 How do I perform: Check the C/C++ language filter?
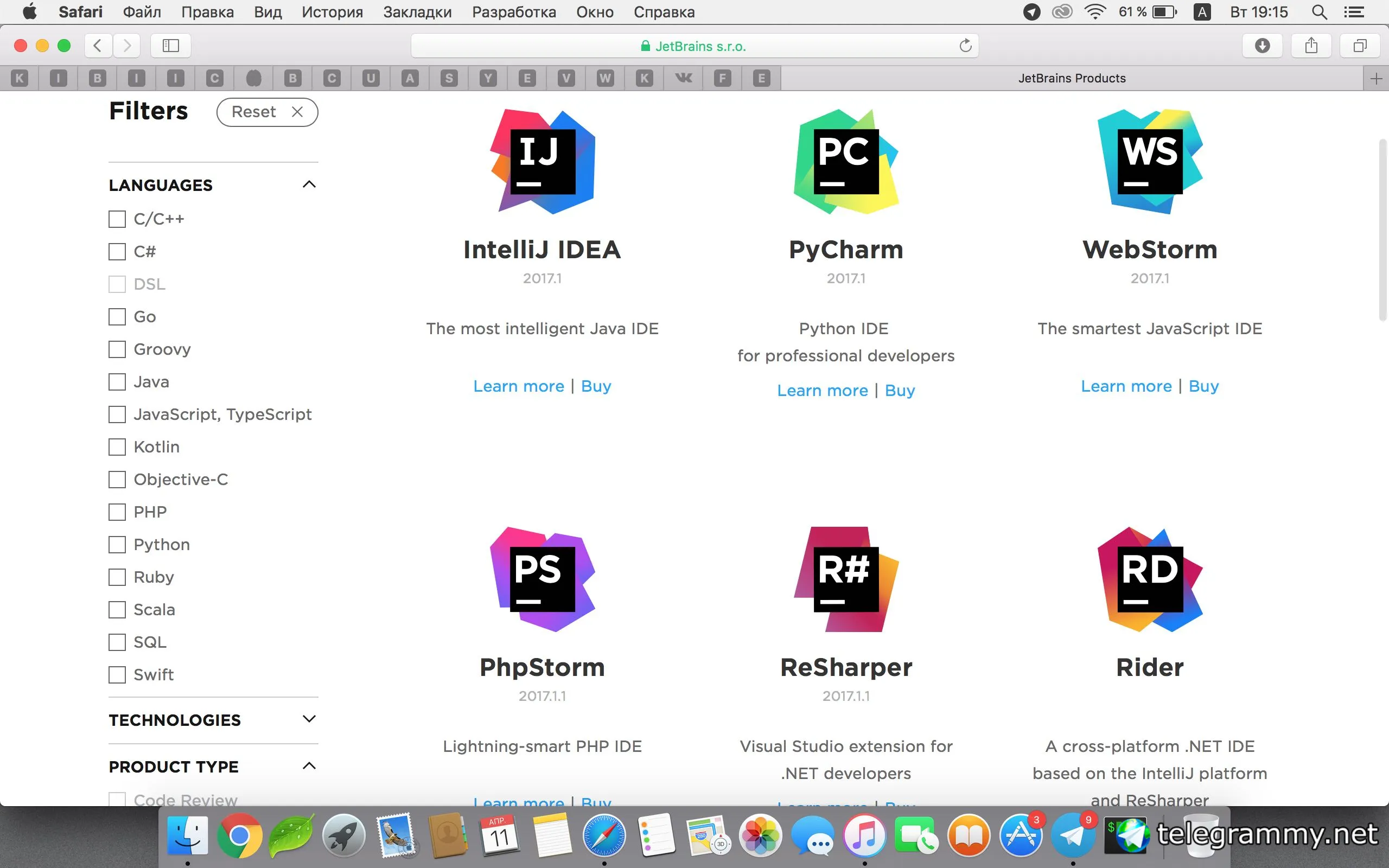(x=117, y=219)
